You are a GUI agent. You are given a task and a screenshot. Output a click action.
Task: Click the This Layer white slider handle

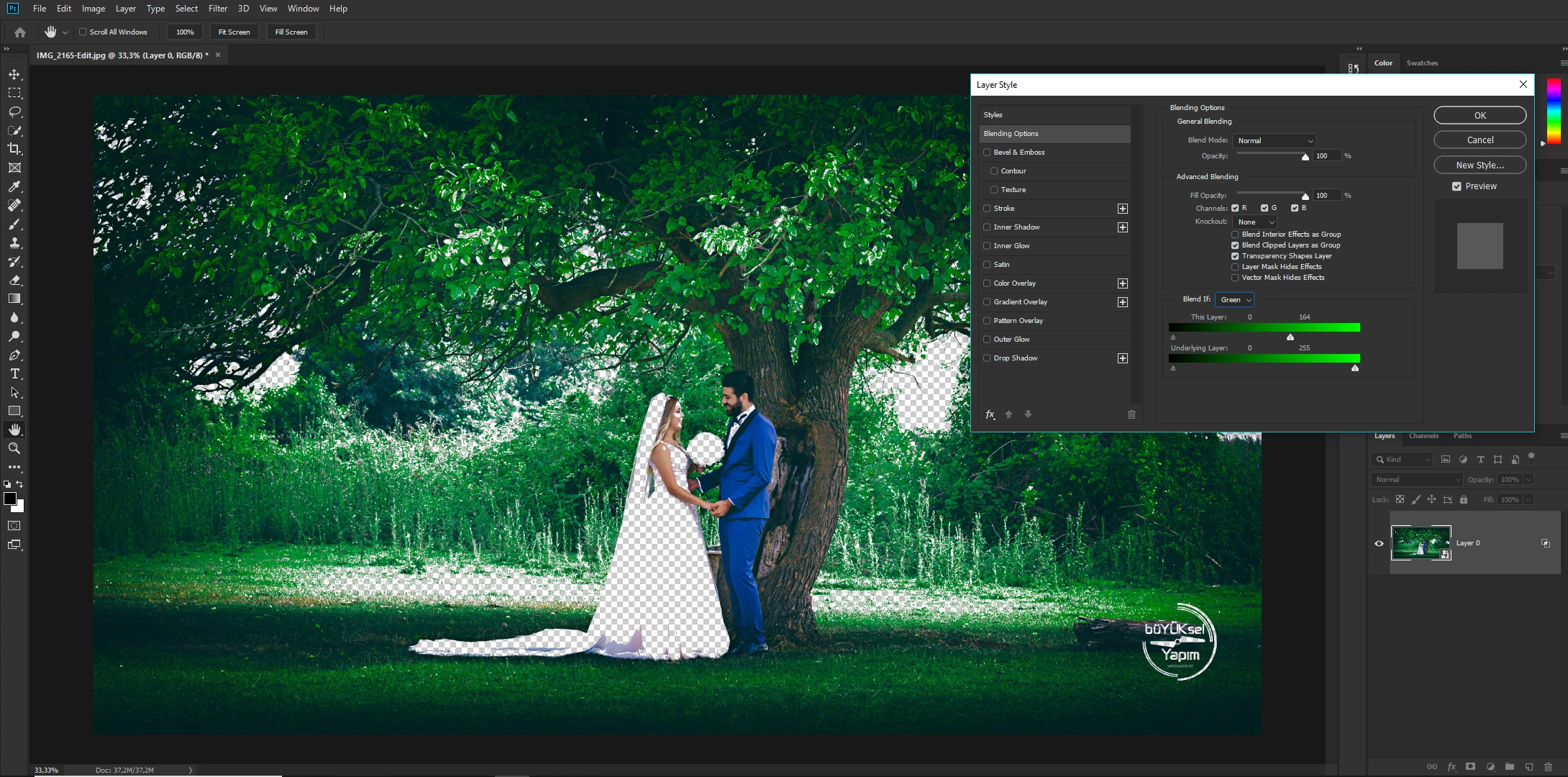1290,337
